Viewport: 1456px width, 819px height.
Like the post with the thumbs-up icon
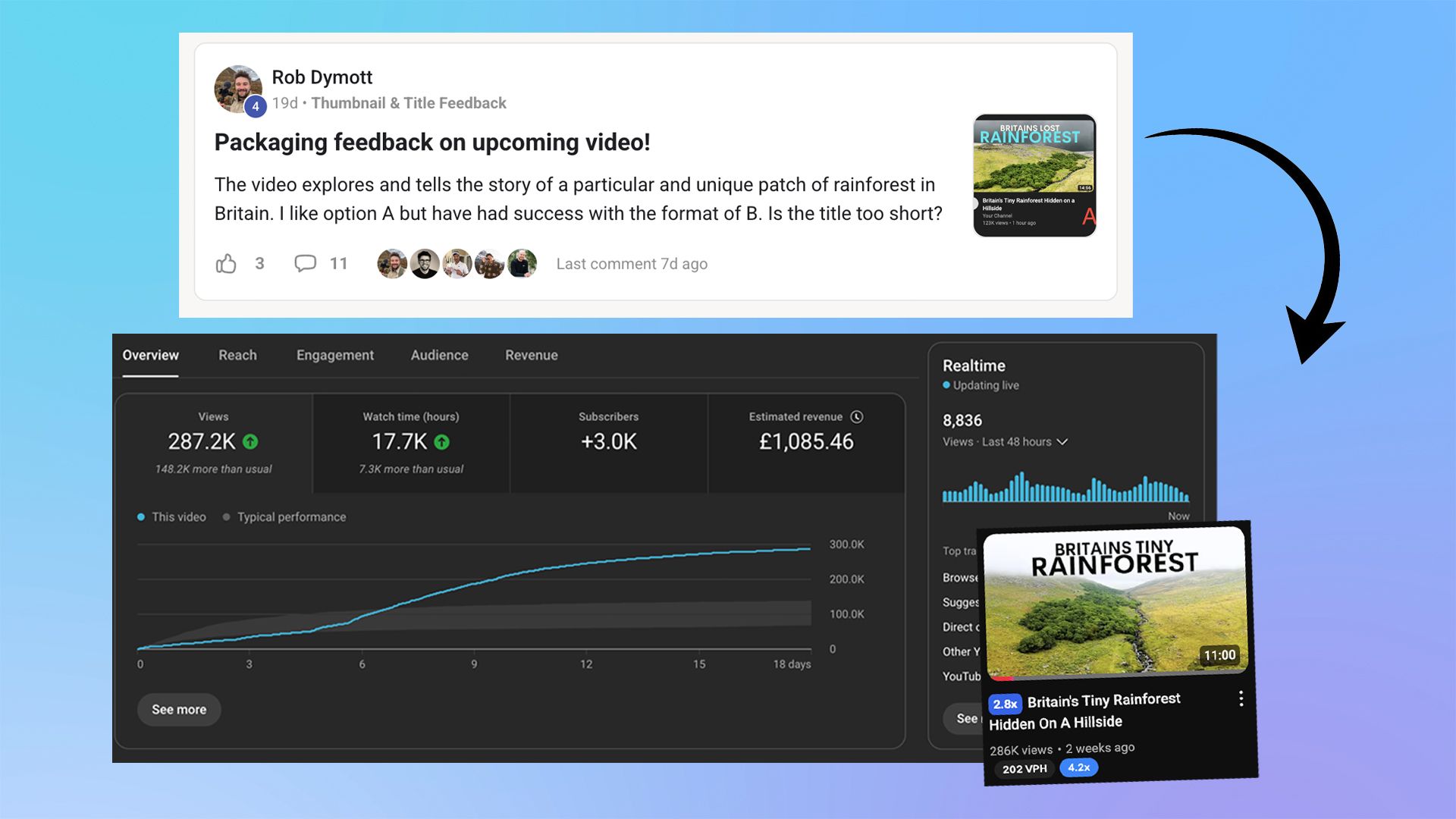pos(226,263)
